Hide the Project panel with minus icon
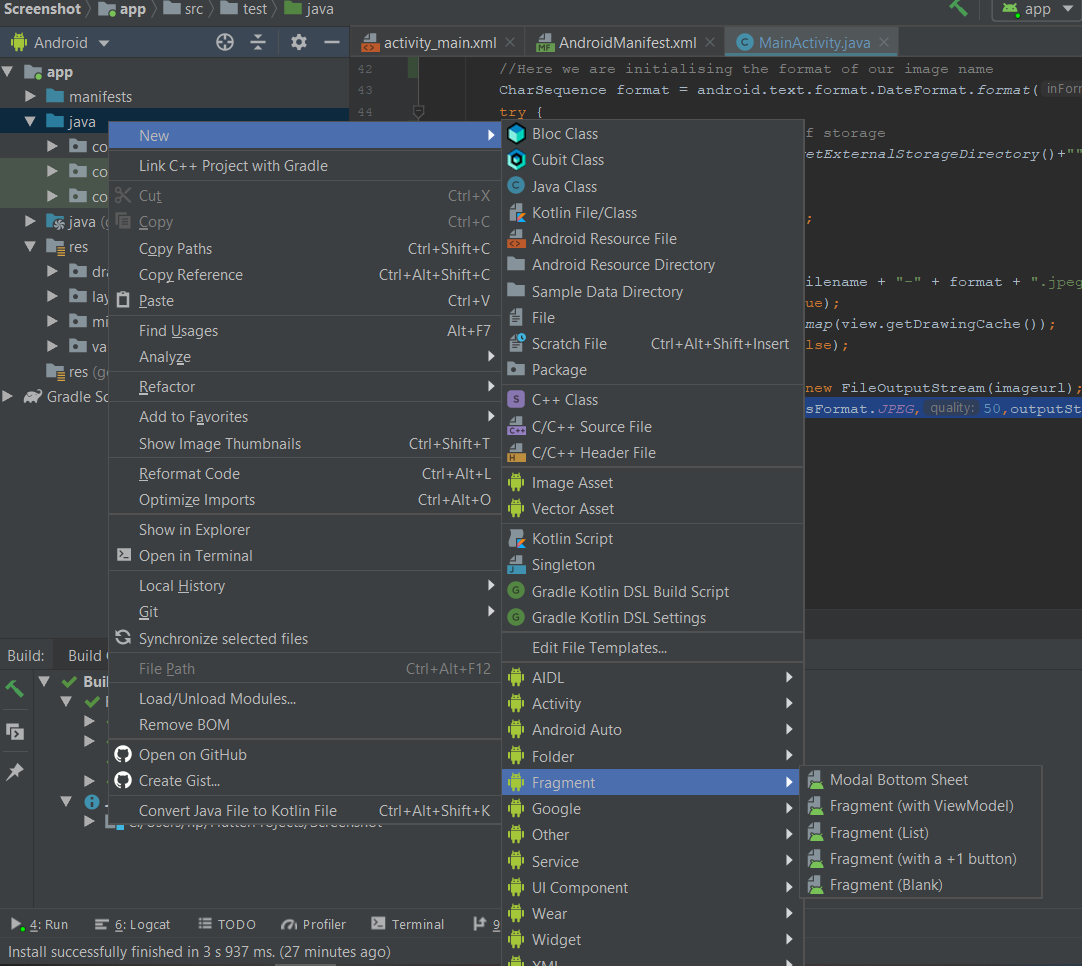Screen dimensions: 1082x966 point(332,42)
